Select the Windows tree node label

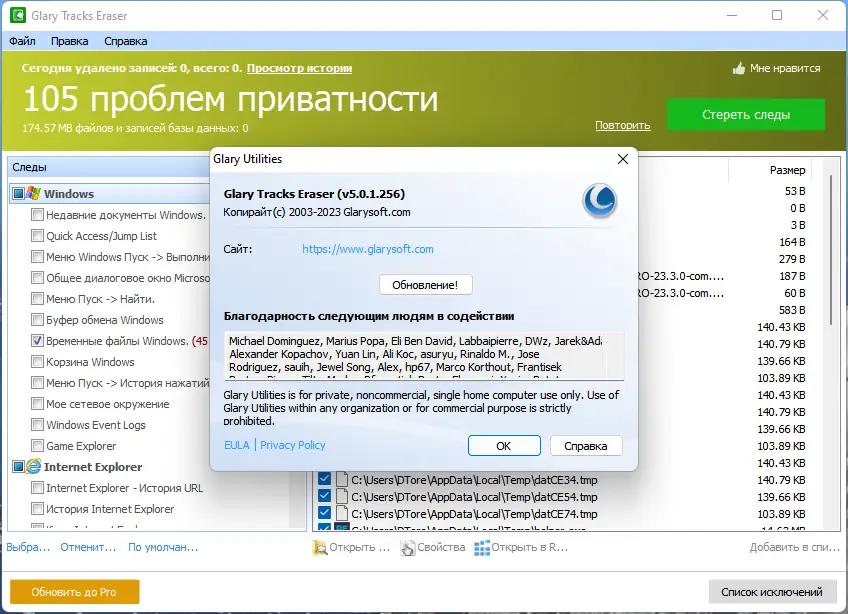tap(69, 194)
